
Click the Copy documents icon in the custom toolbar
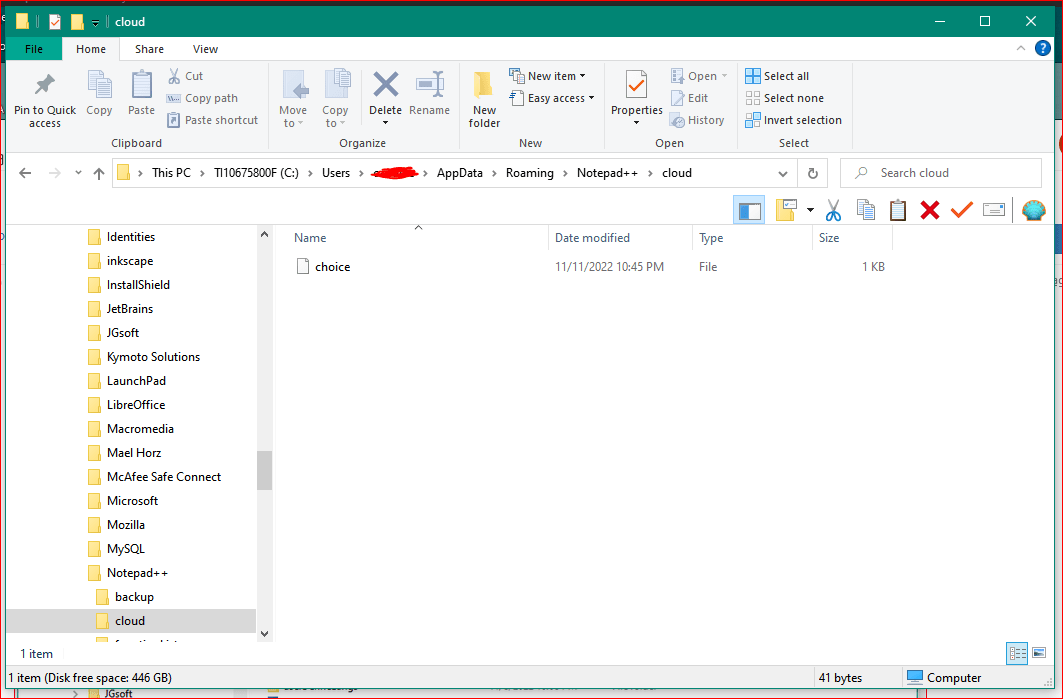pos(868,209)
